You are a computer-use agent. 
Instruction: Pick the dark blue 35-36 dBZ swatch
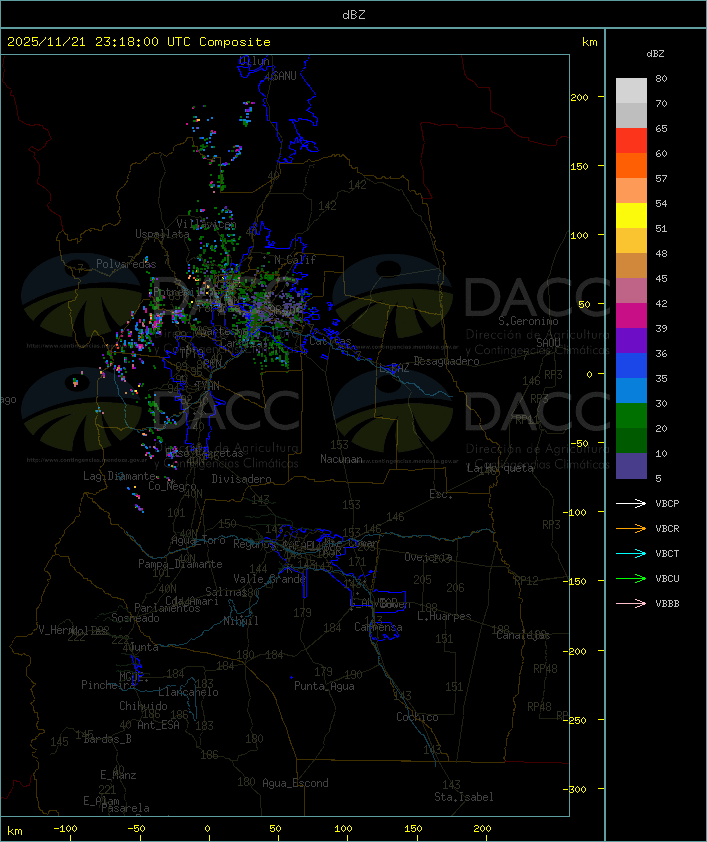[631, 366]
